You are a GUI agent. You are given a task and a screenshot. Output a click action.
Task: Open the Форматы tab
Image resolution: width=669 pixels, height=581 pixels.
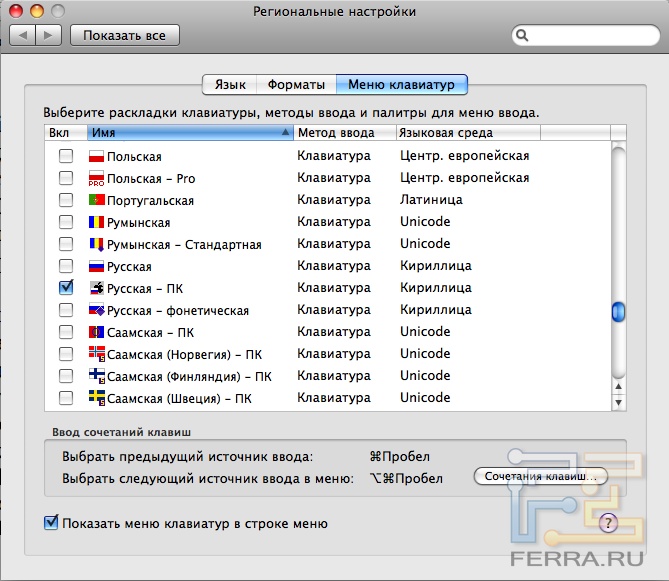click(x=295, y=85)
